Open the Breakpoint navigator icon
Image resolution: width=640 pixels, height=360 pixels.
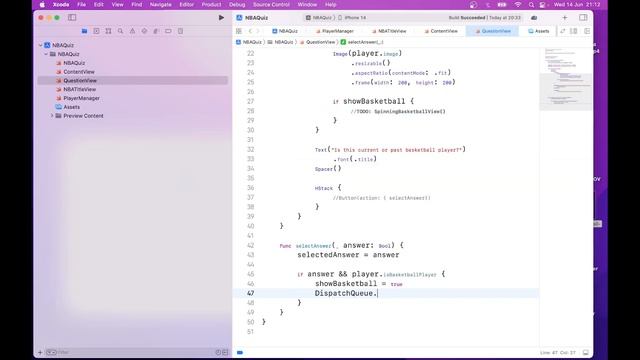pyautogui.click(x=168, y=31)
